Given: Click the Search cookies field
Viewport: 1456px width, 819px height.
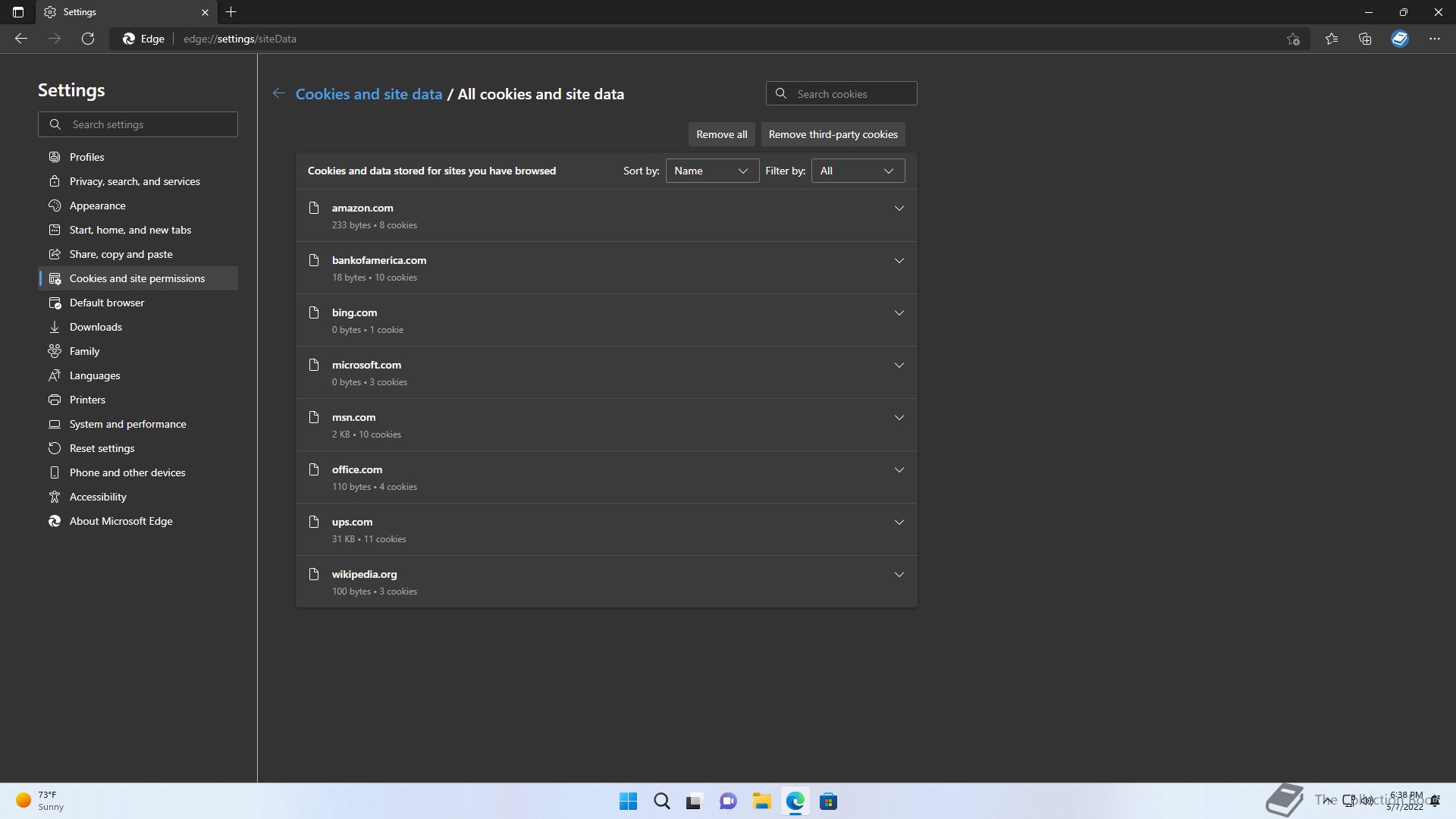Looking at the screenshot, I should pos(841,93).
